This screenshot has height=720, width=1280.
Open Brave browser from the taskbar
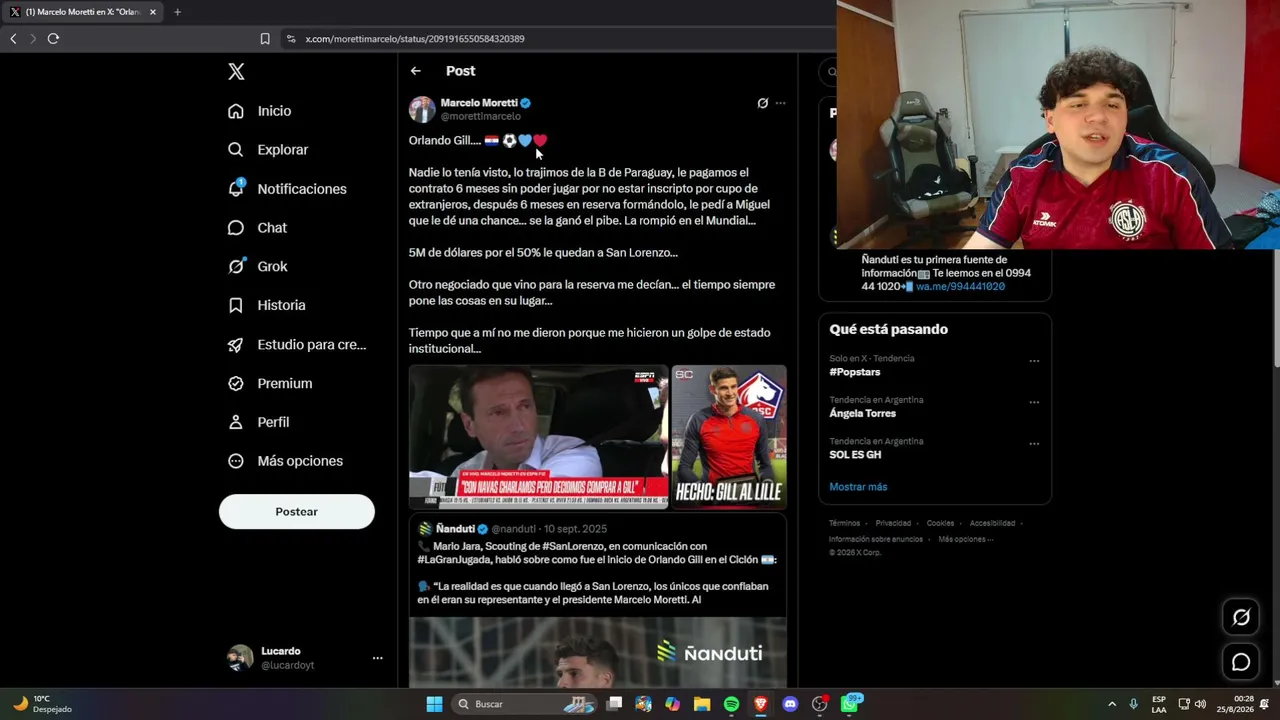point(760,704)
